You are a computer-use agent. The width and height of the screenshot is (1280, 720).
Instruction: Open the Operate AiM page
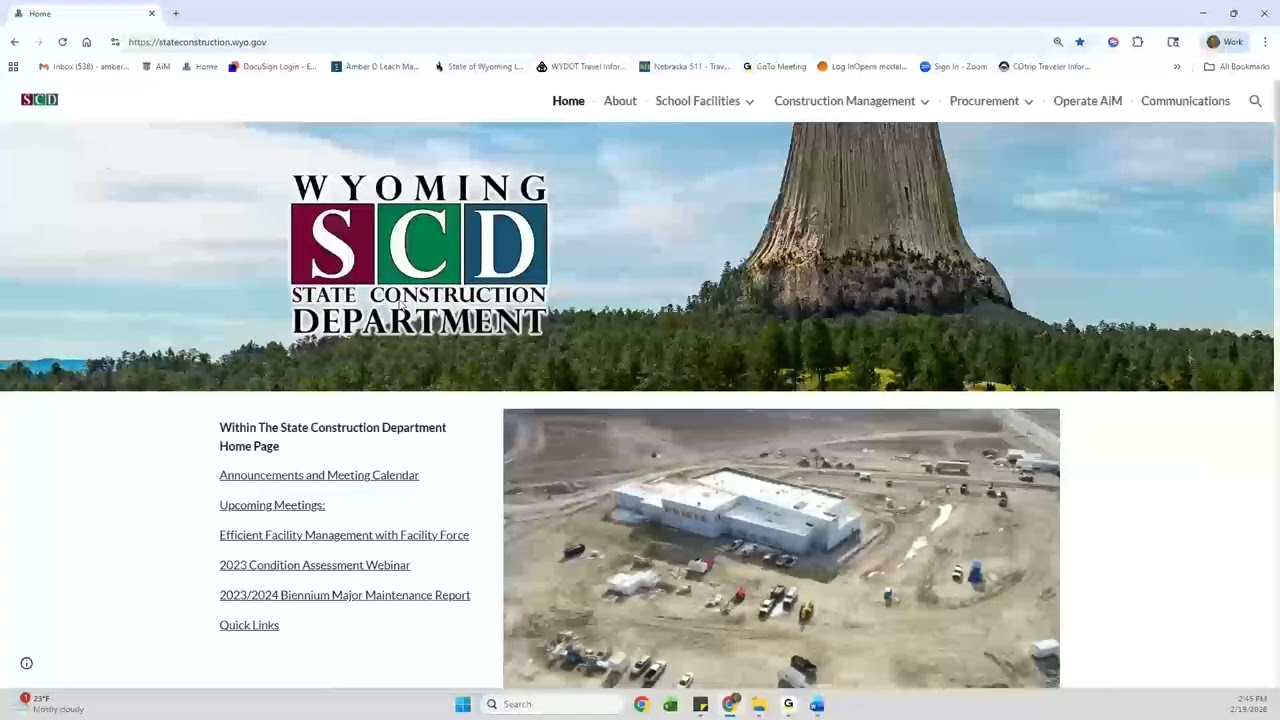click(x=1087, y=101)
